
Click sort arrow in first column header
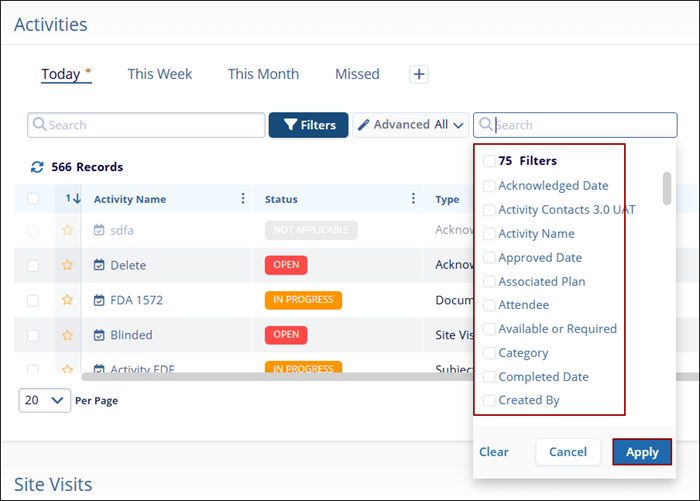73,199
